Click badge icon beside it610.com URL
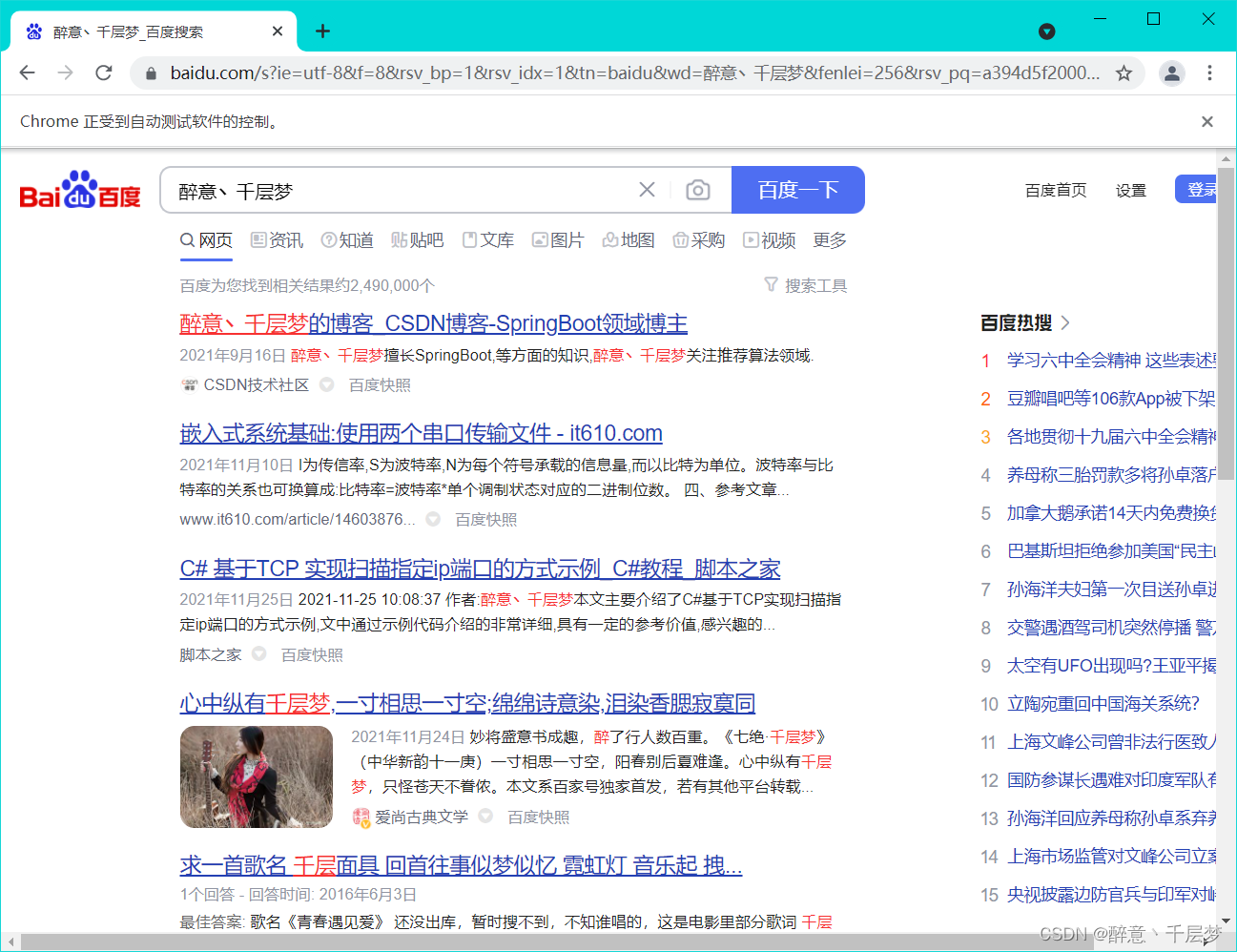The height and width of the screenshot is (952, 1237). 433,519
